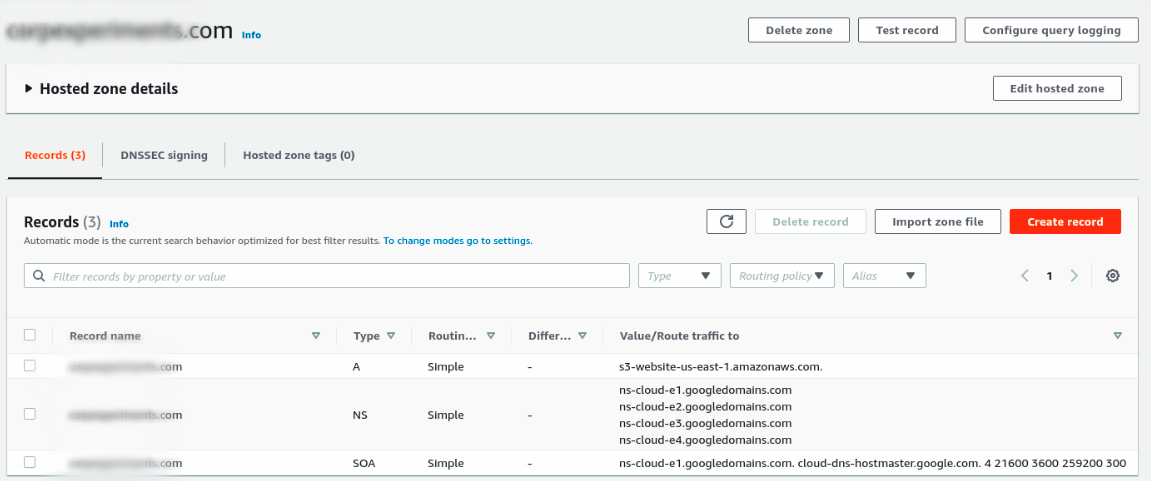
Task: Open Info link beside domain name
Action: pos(251,35)
